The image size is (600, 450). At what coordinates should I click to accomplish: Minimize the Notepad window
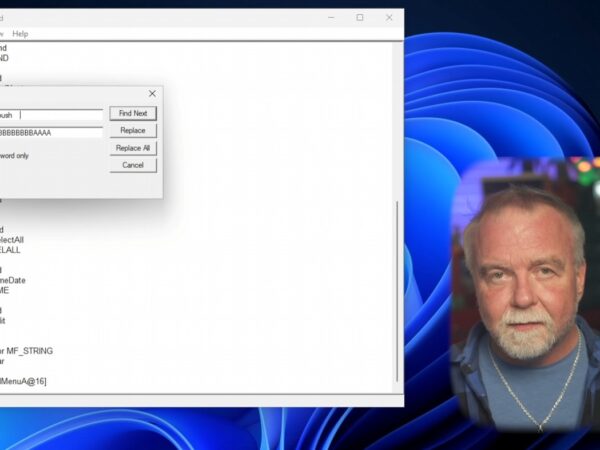pyautogui.click(x=331, y=18)
